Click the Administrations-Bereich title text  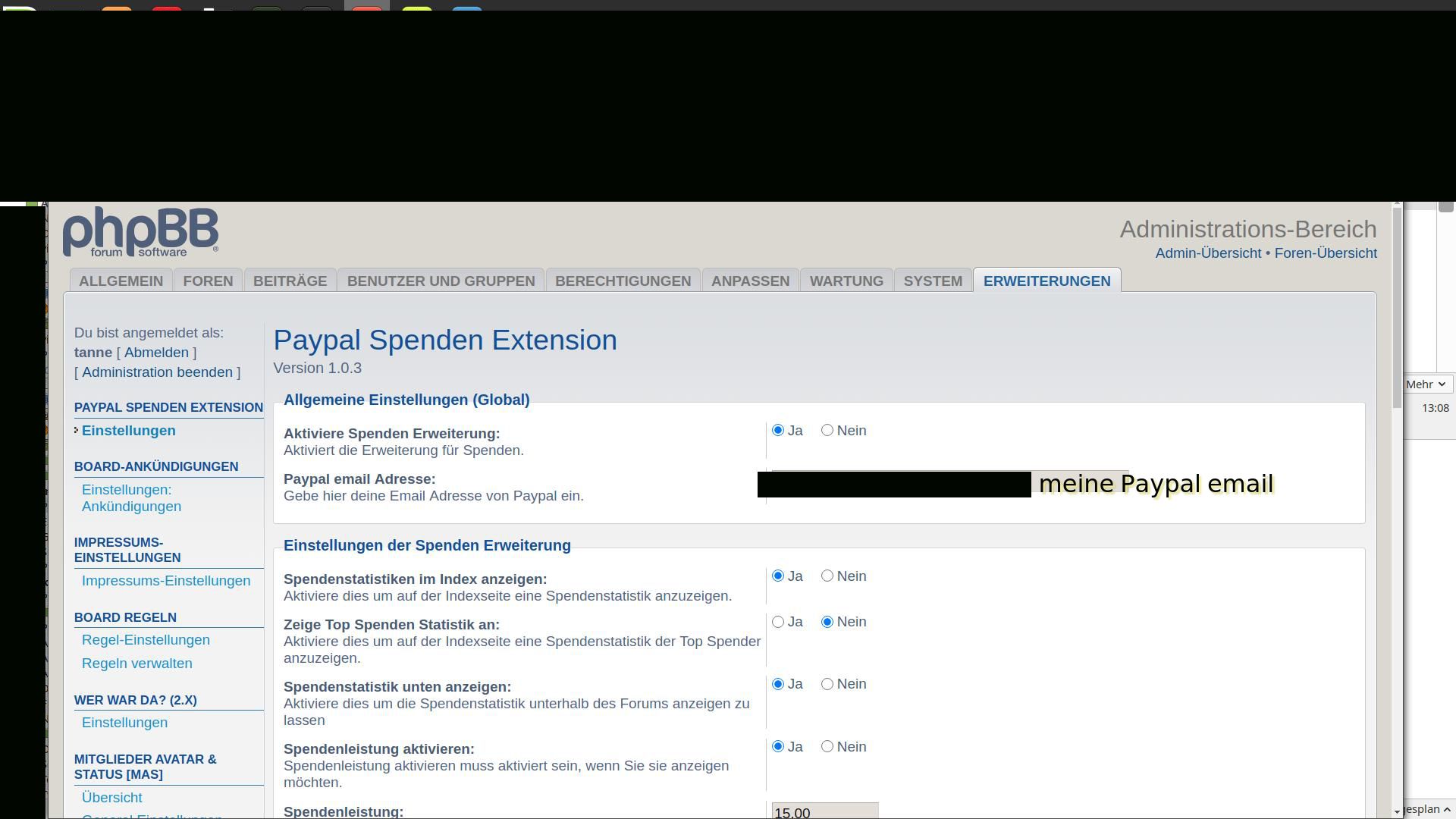[1248, 229]
